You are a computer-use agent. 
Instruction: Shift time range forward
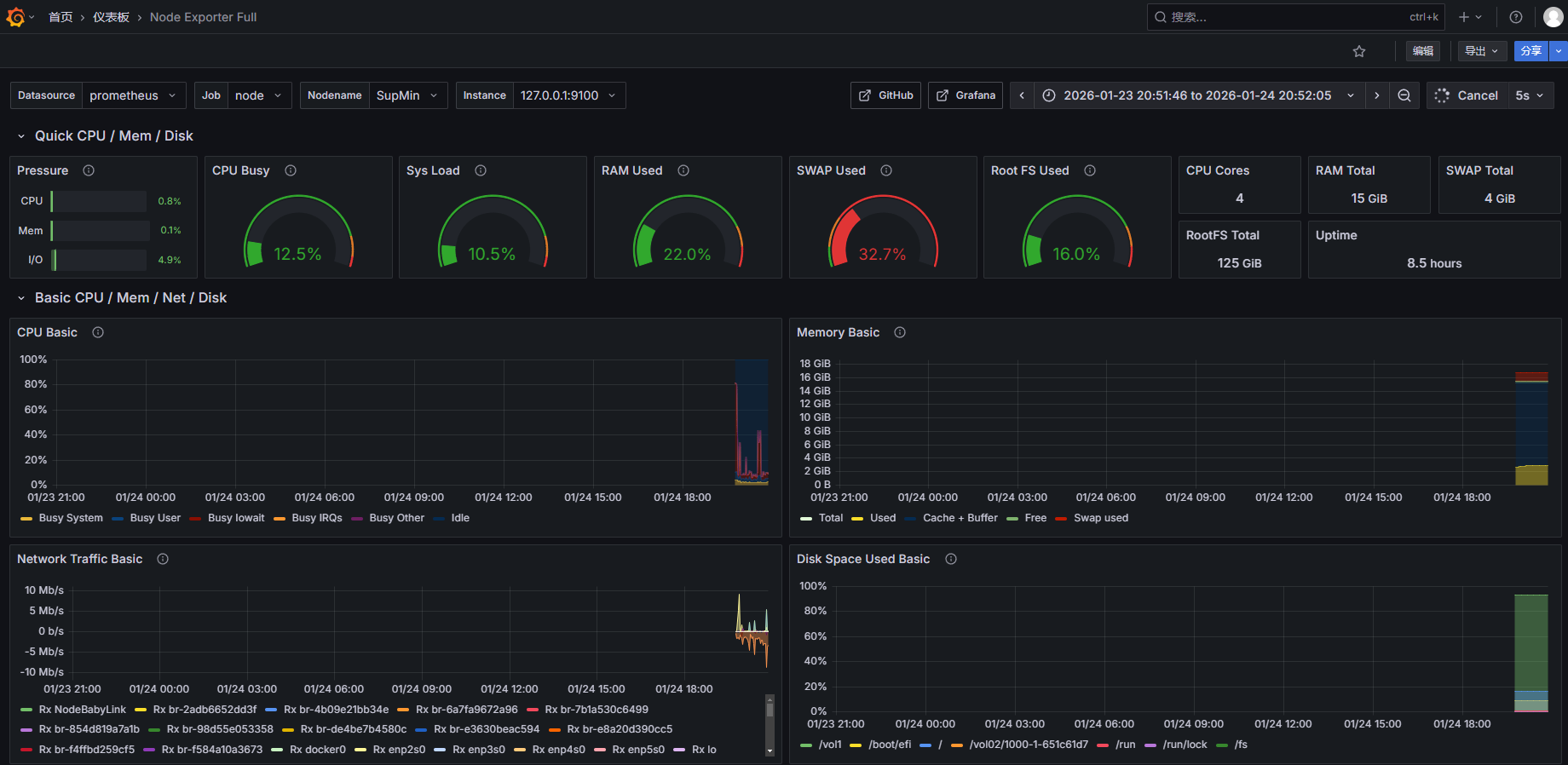coord(1377,95)
